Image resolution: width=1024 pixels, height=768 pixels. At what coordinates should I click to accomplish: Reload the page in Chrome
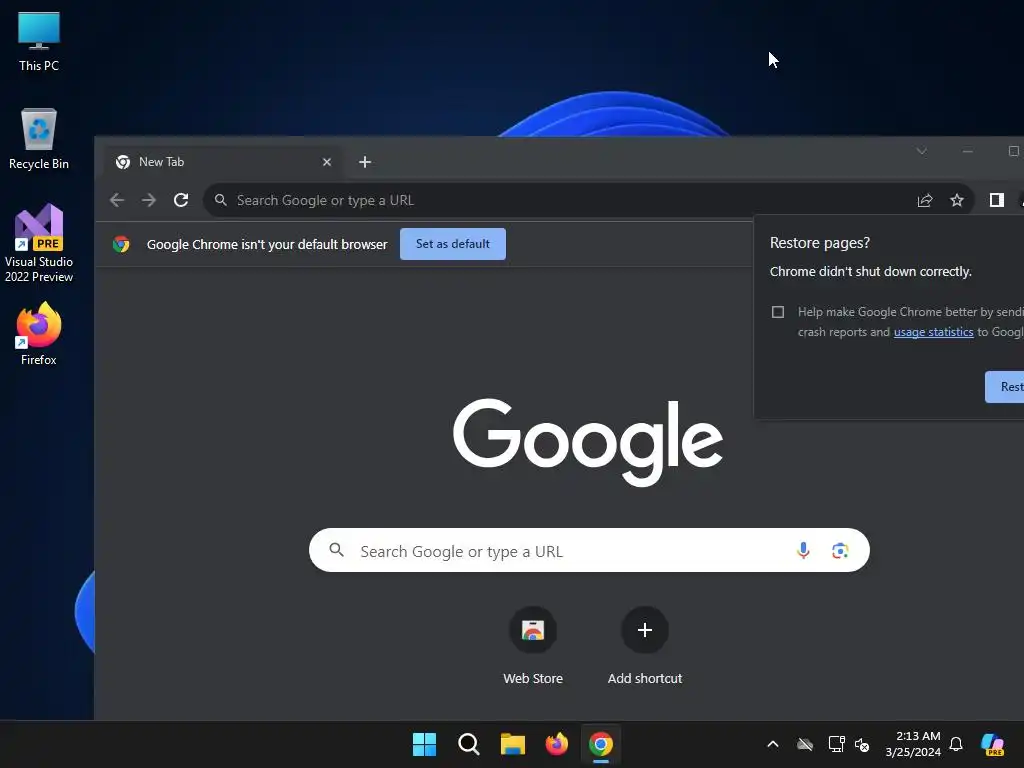181,200
